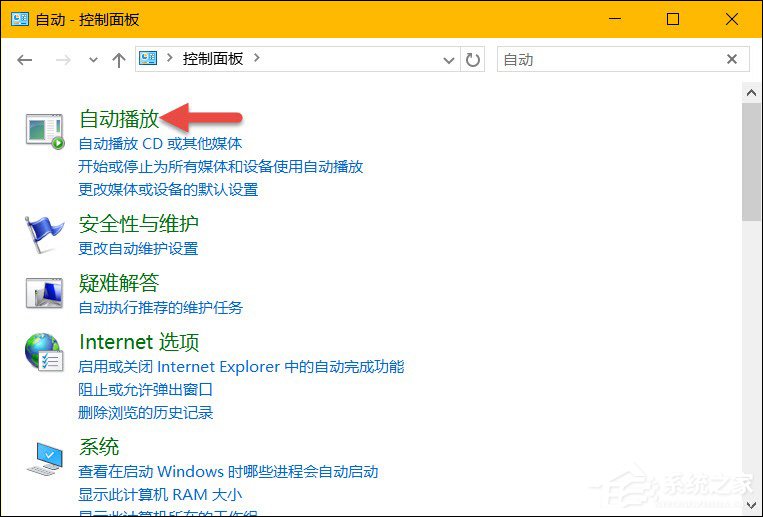Open 开始或停止为所有媒体和设备使用自动播放
Screen dimensions: 763x517
click(x=220, y=166)
